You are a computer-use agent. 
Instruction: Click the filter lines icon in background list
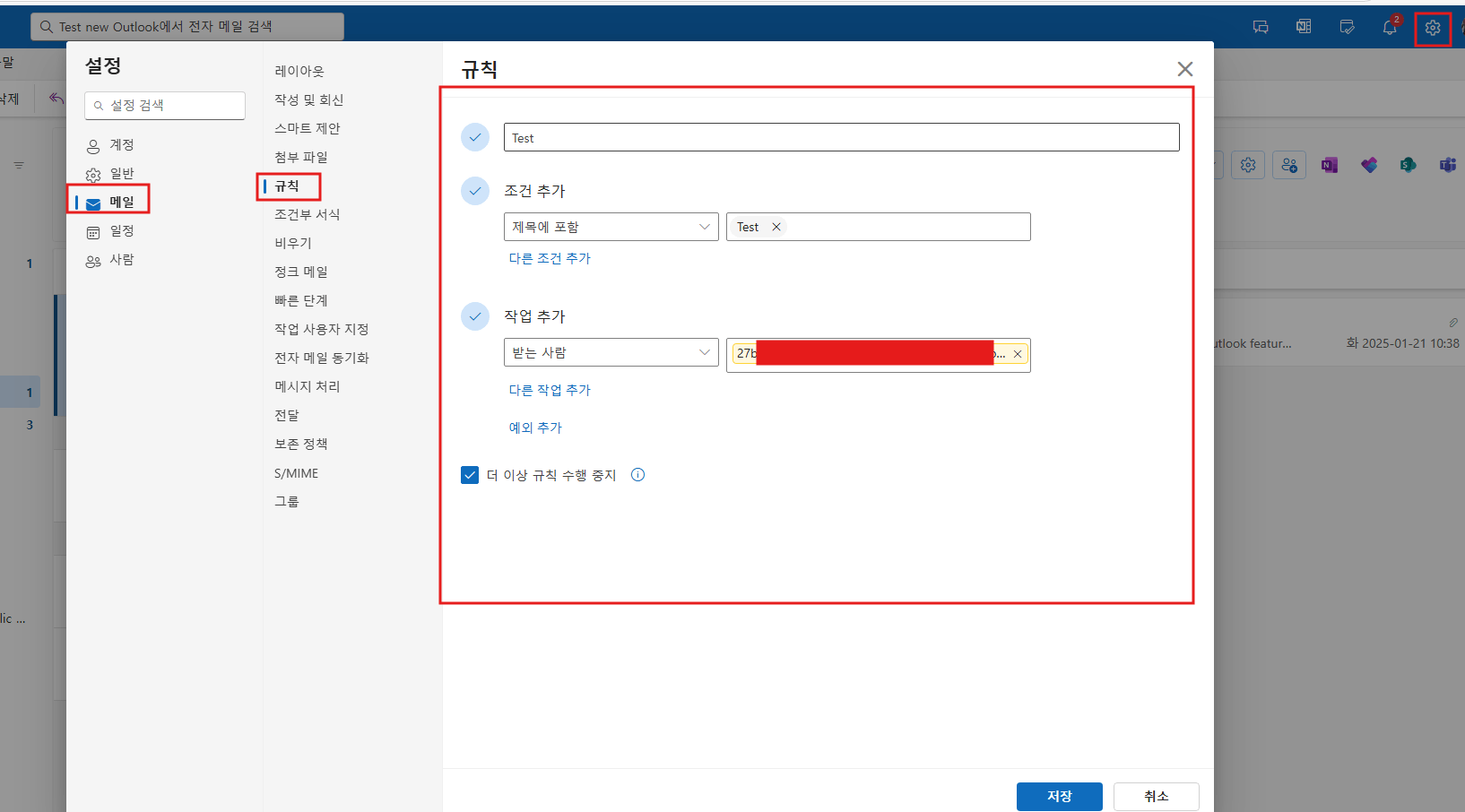point(19,165)
